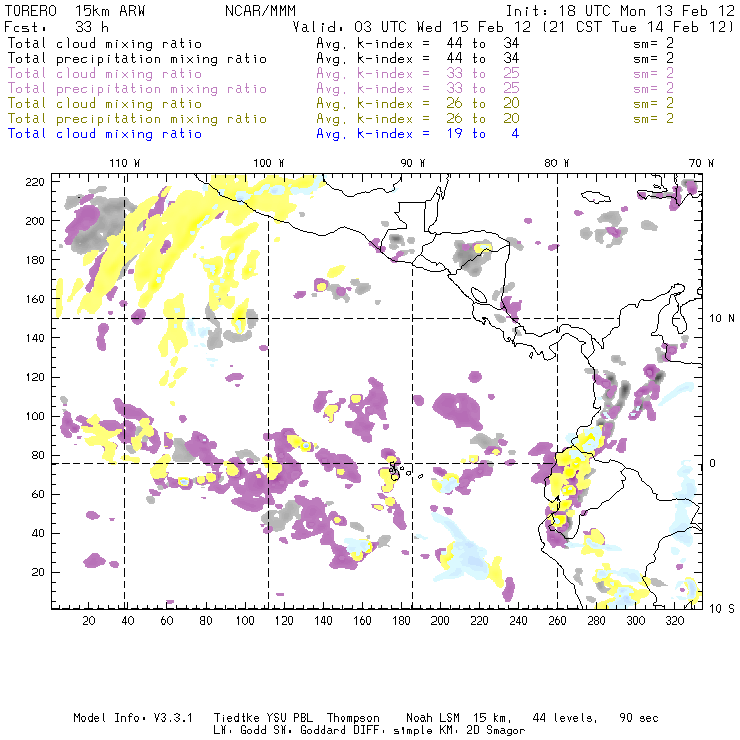Click the '160' tick on the vertical axis
740x740 pixels.
(x=35, y=299)
